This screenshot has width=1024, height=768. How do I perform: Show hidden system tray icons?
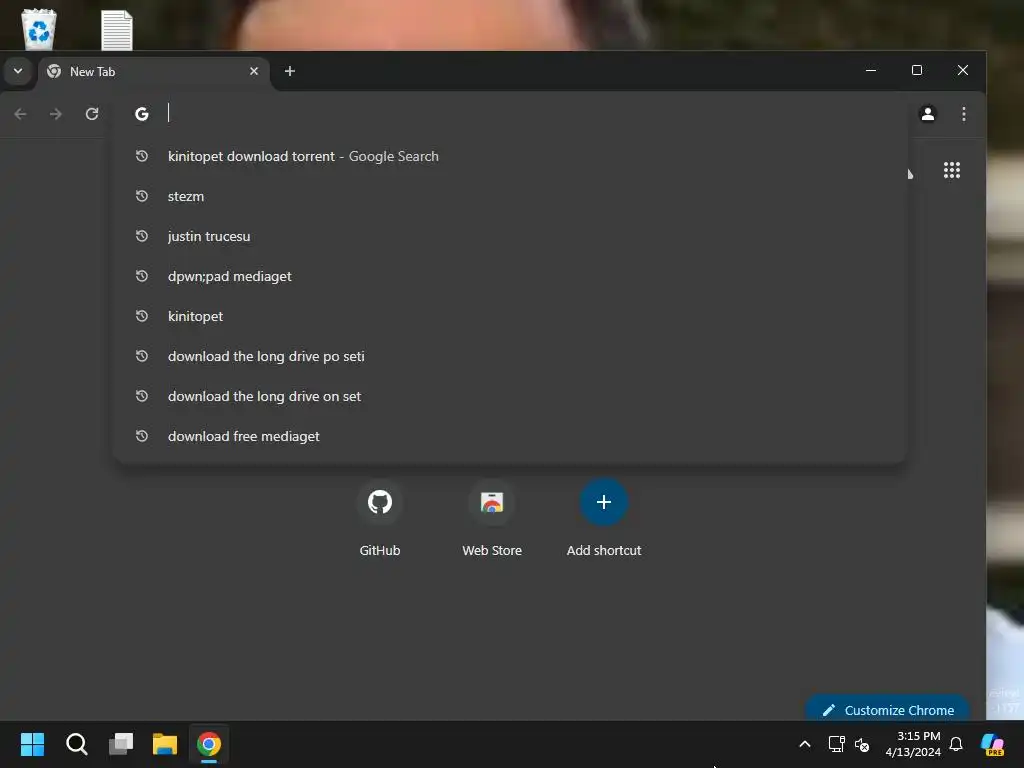pos(805,744)
